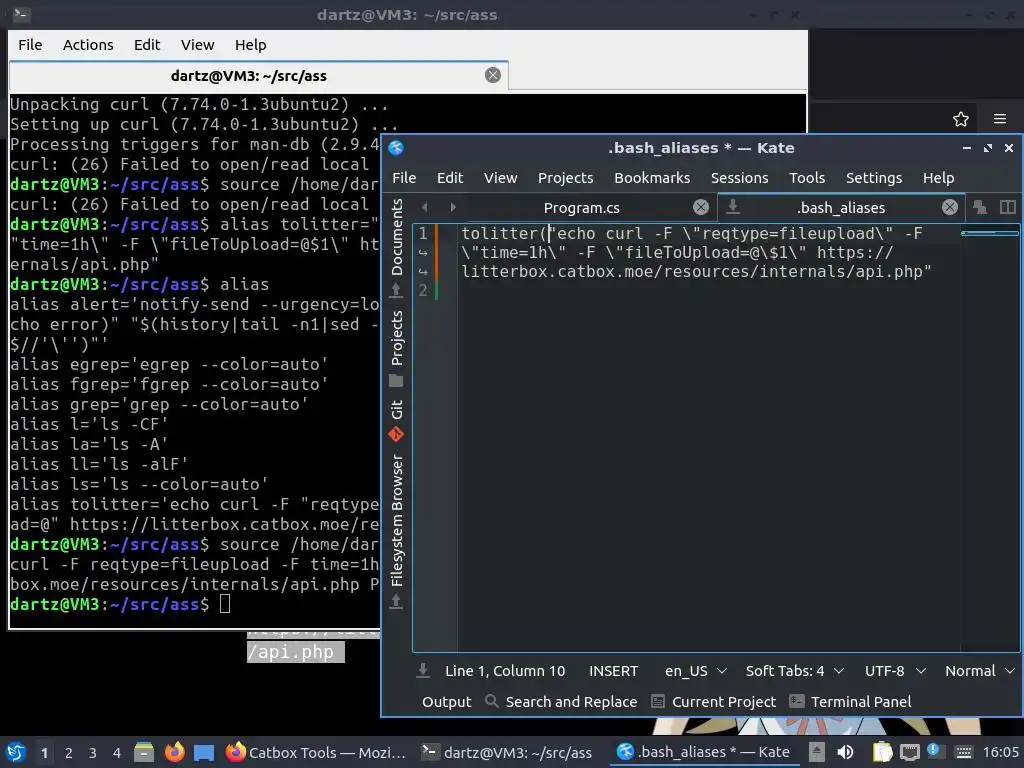
Task: Open quick-open document icon beside tabs
Action: click(x=980, y=207)
